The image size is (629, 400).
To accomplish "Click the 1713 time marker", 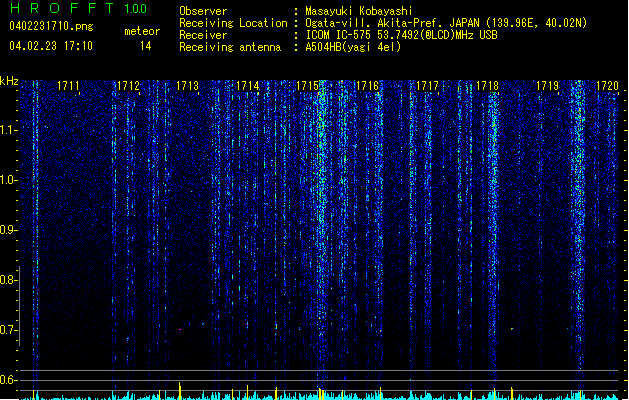I will tap(188, 86).
